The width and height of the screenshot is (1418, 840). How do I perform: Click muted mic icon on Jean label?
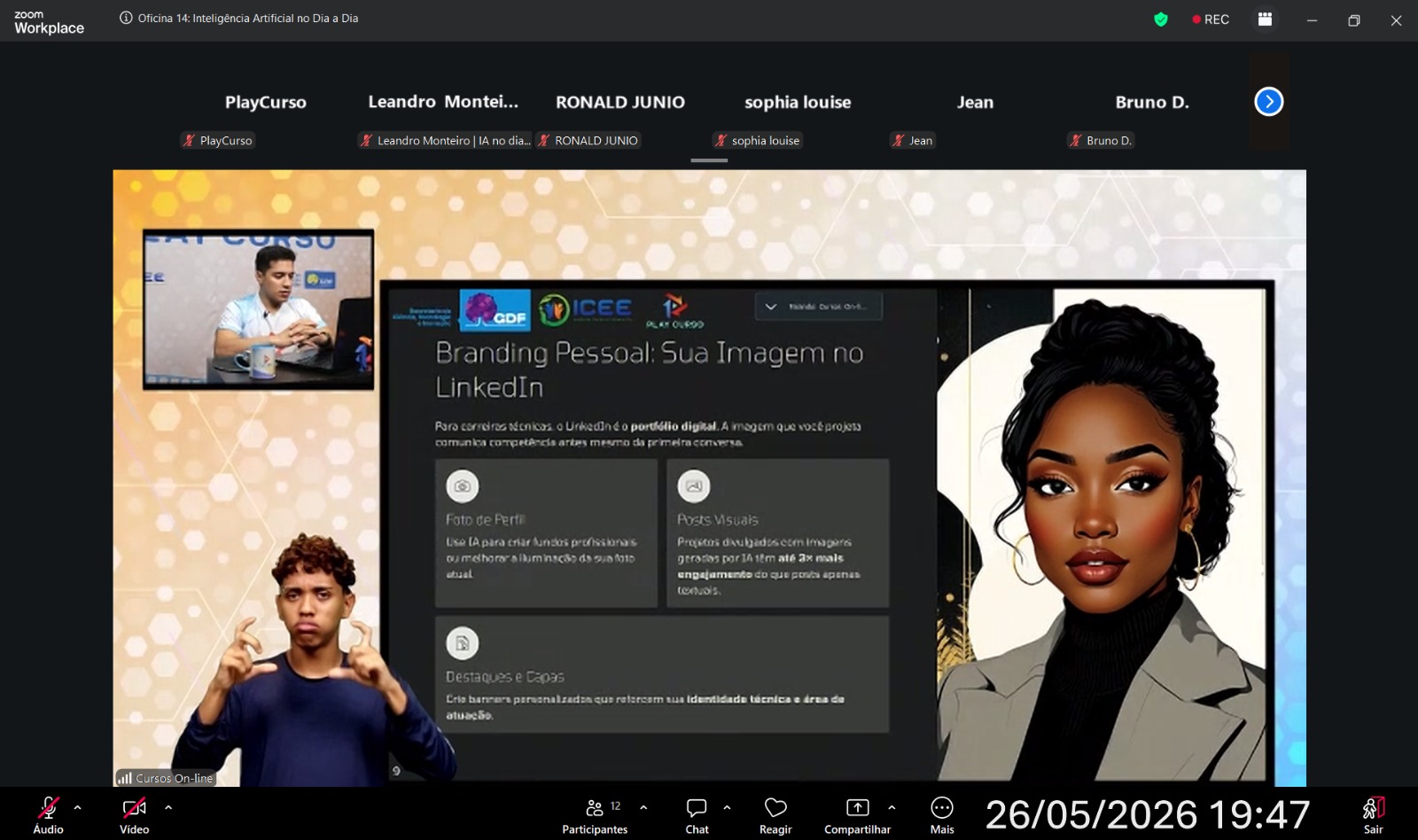(898, 140)
